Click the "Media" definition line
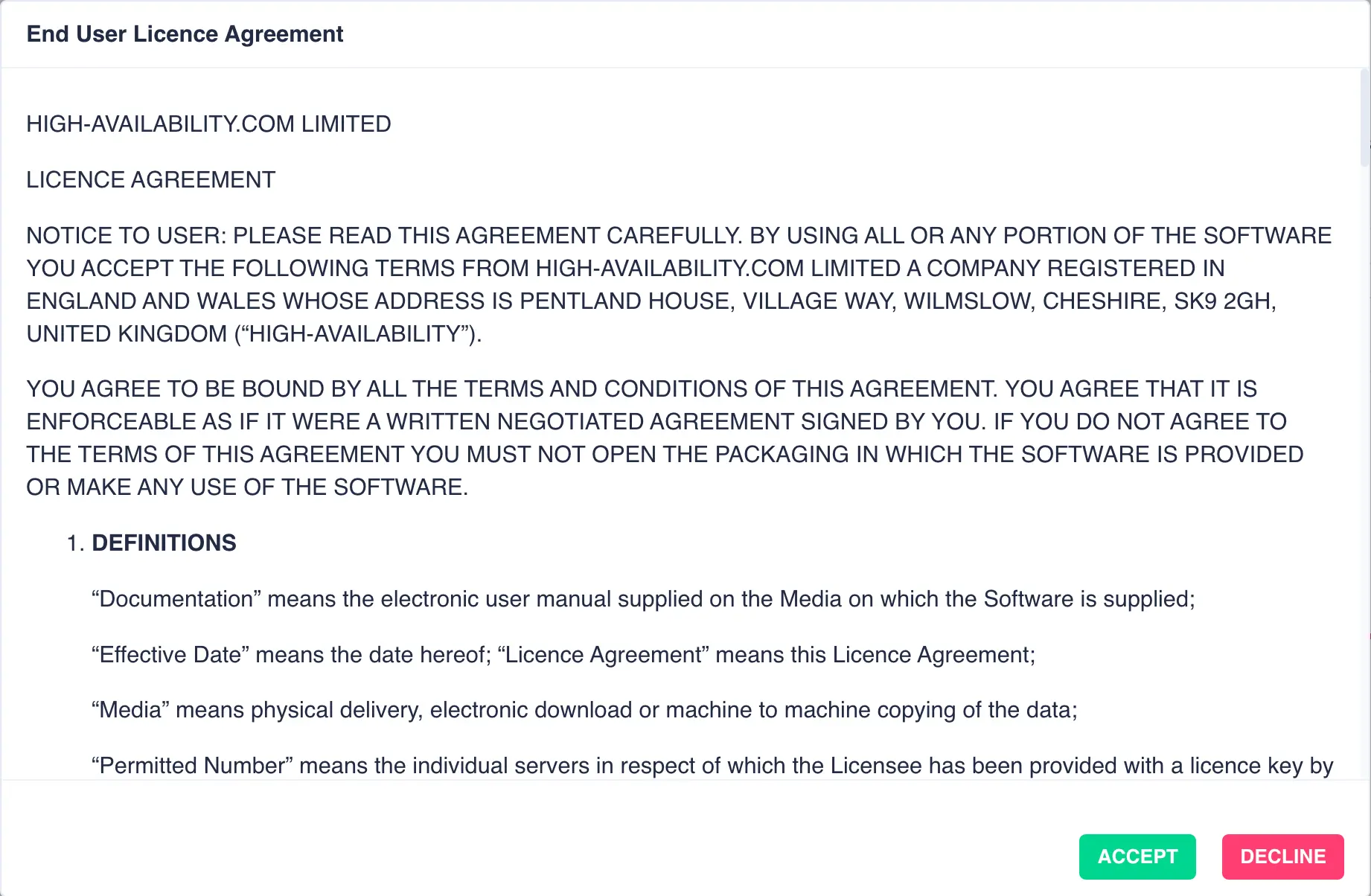The image size is (1371, 896). (x=584, y=709)
